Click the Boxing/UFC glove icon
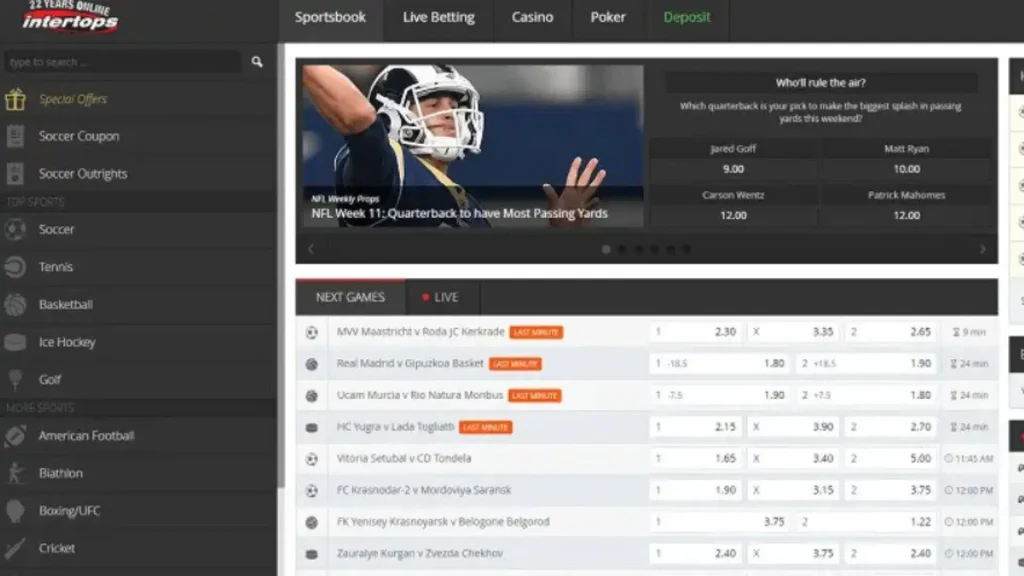The height and width of the screenshot is (576, 1024). 15,511
